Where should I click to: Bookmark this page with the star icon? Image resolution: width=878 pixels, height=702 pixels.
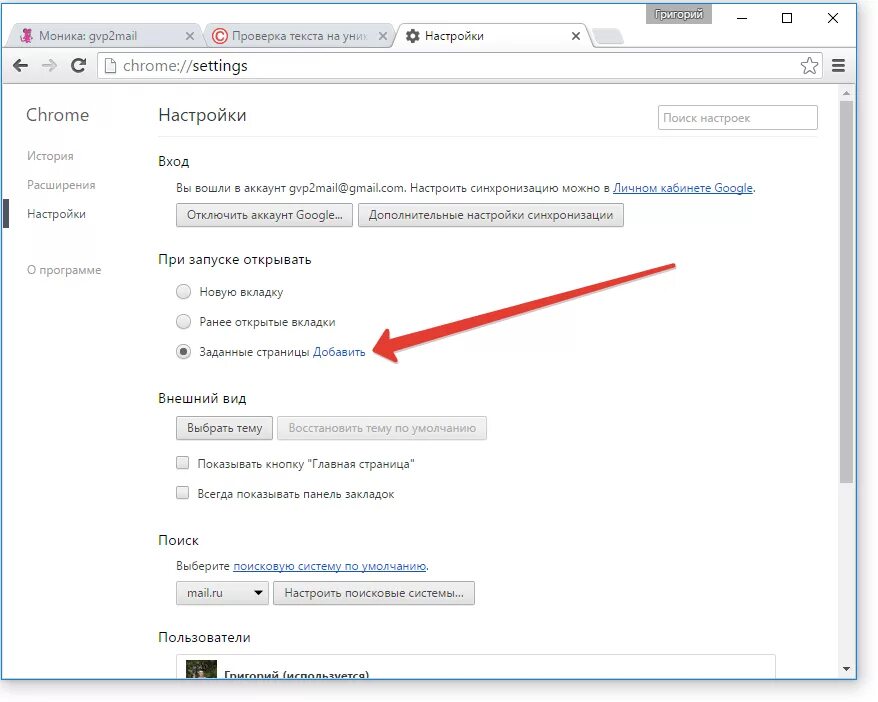809,65
